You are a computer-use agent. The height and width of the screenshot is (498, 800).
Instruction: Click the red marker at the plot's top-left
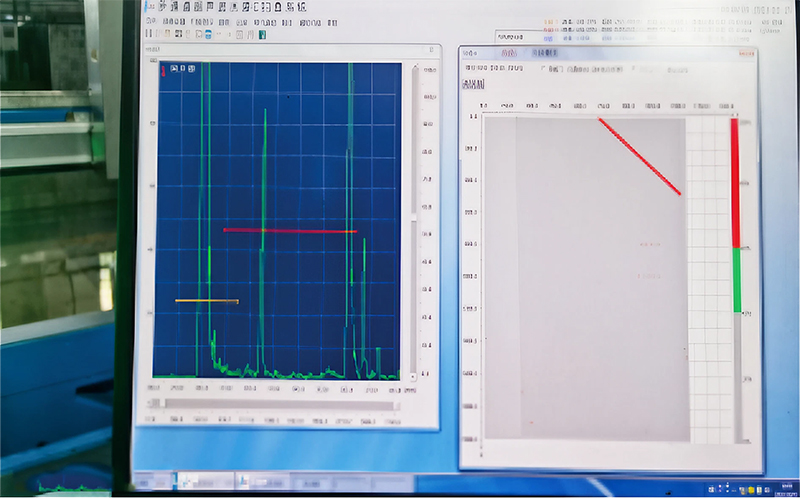coord(163,70)
